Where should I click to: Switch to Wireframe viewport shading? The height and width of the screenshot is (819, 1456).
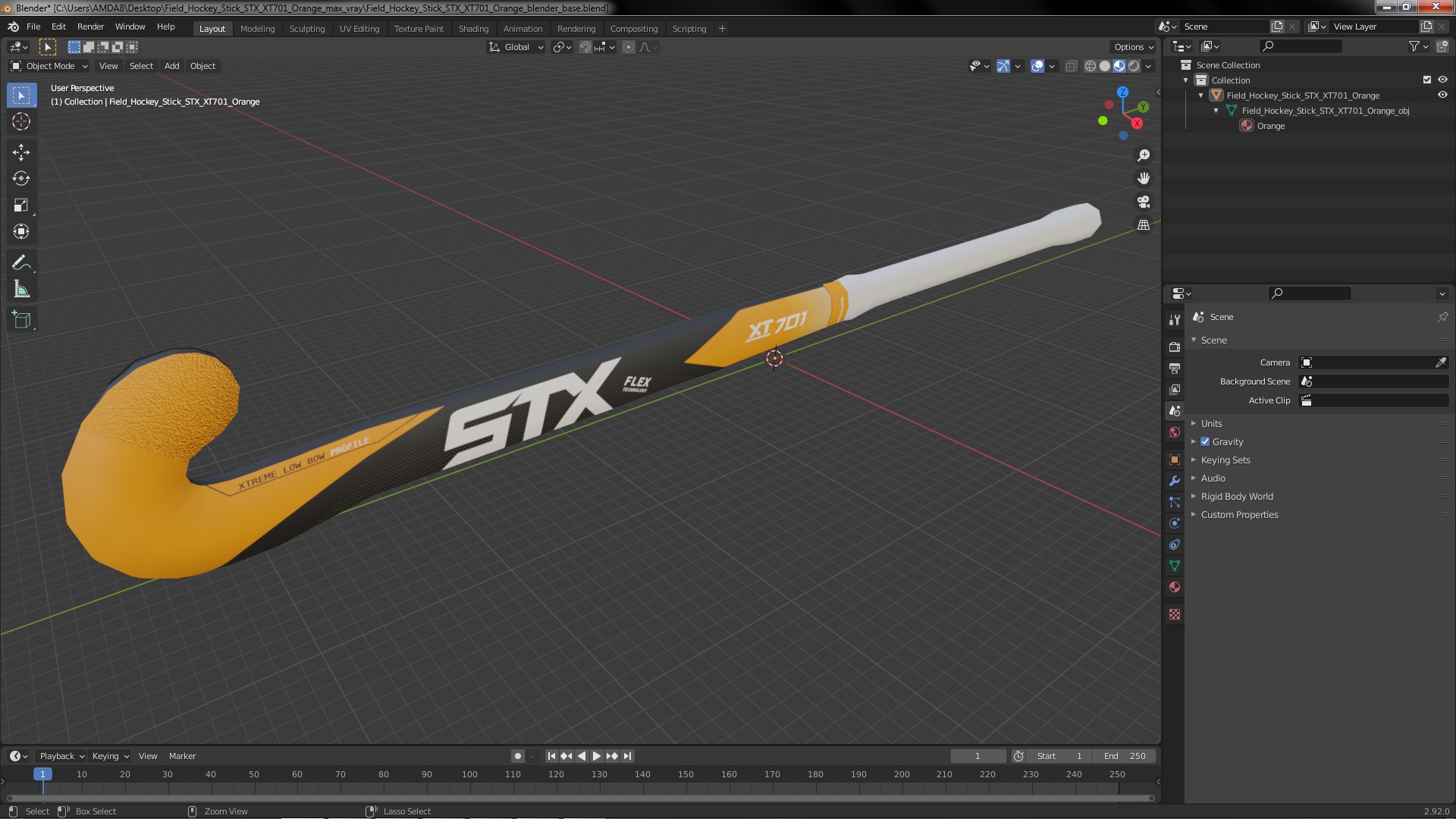(x=1090, y=66)
